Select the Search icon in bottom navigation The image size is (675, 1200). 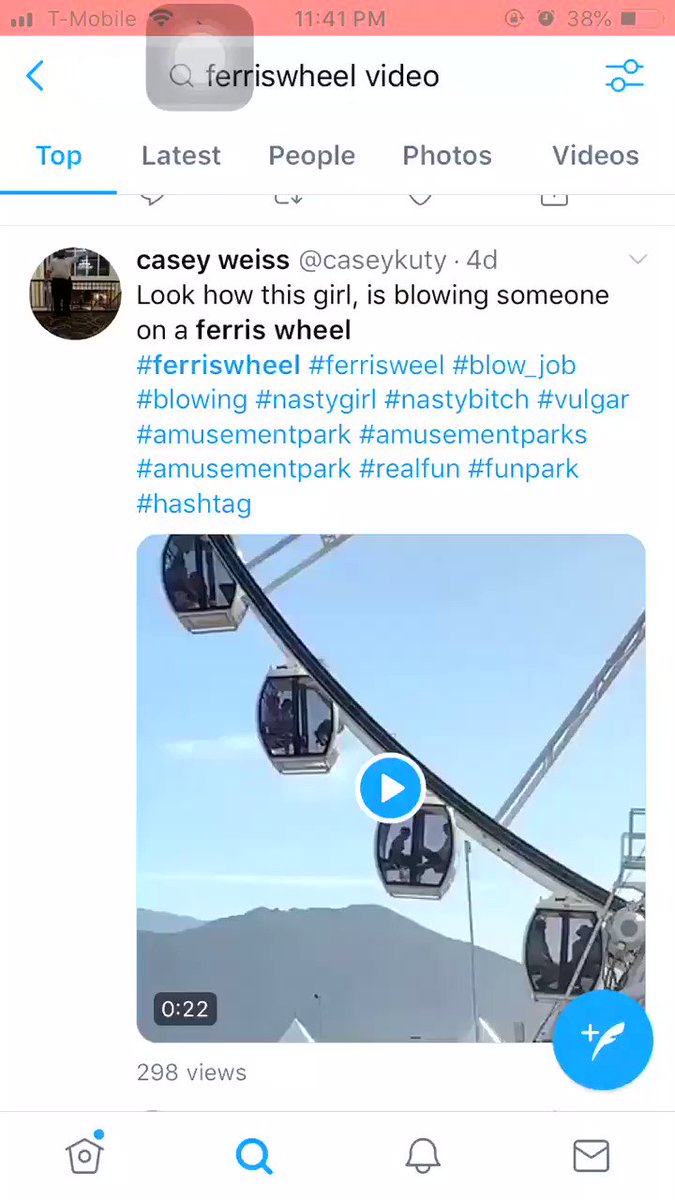[x=253, y=1155]
